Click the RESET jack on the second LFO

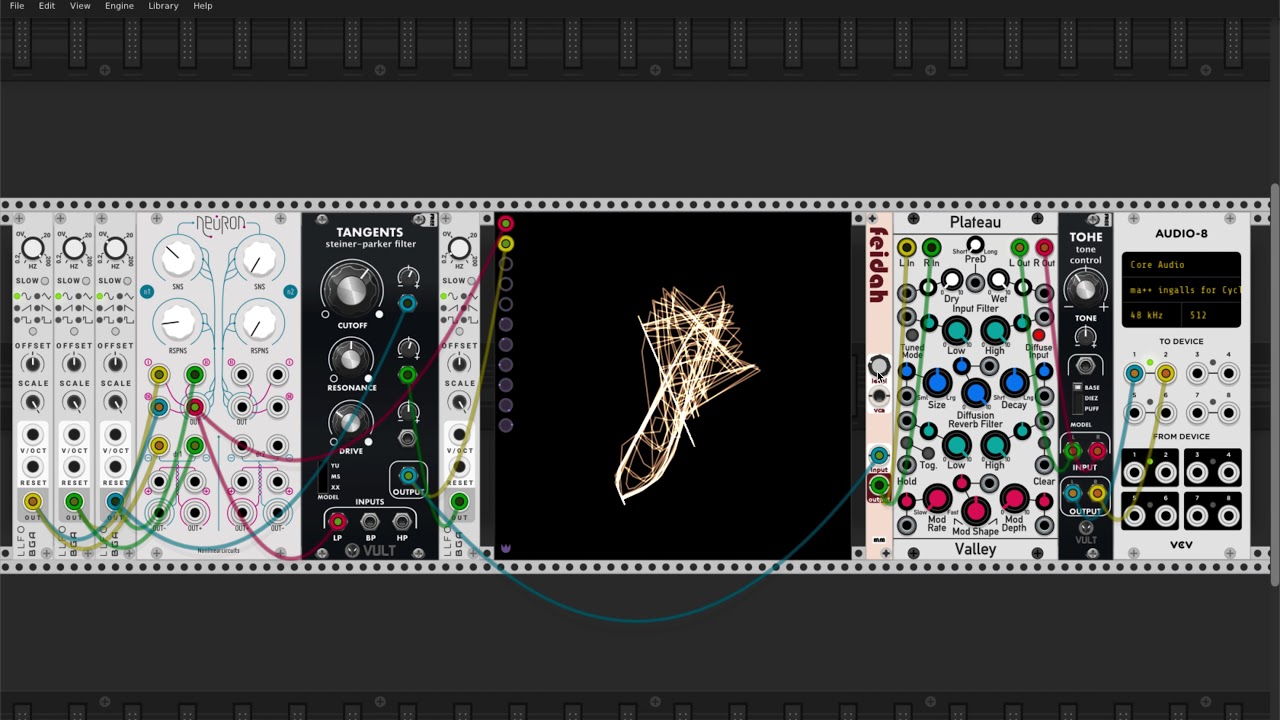74,467
